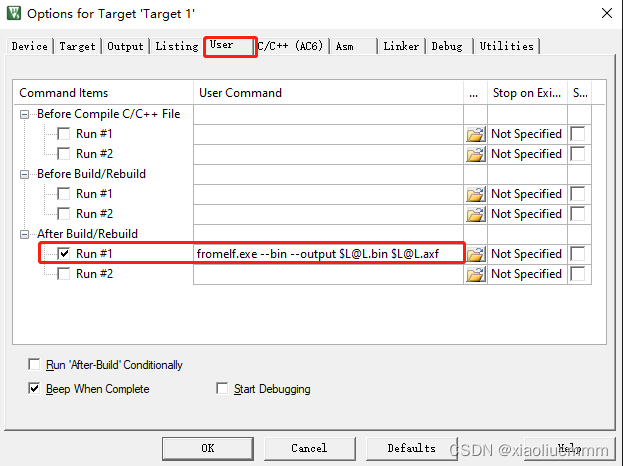Browse folder for Before Build Run #1
The height and width of the screenshot is (466, 623).
475,194
